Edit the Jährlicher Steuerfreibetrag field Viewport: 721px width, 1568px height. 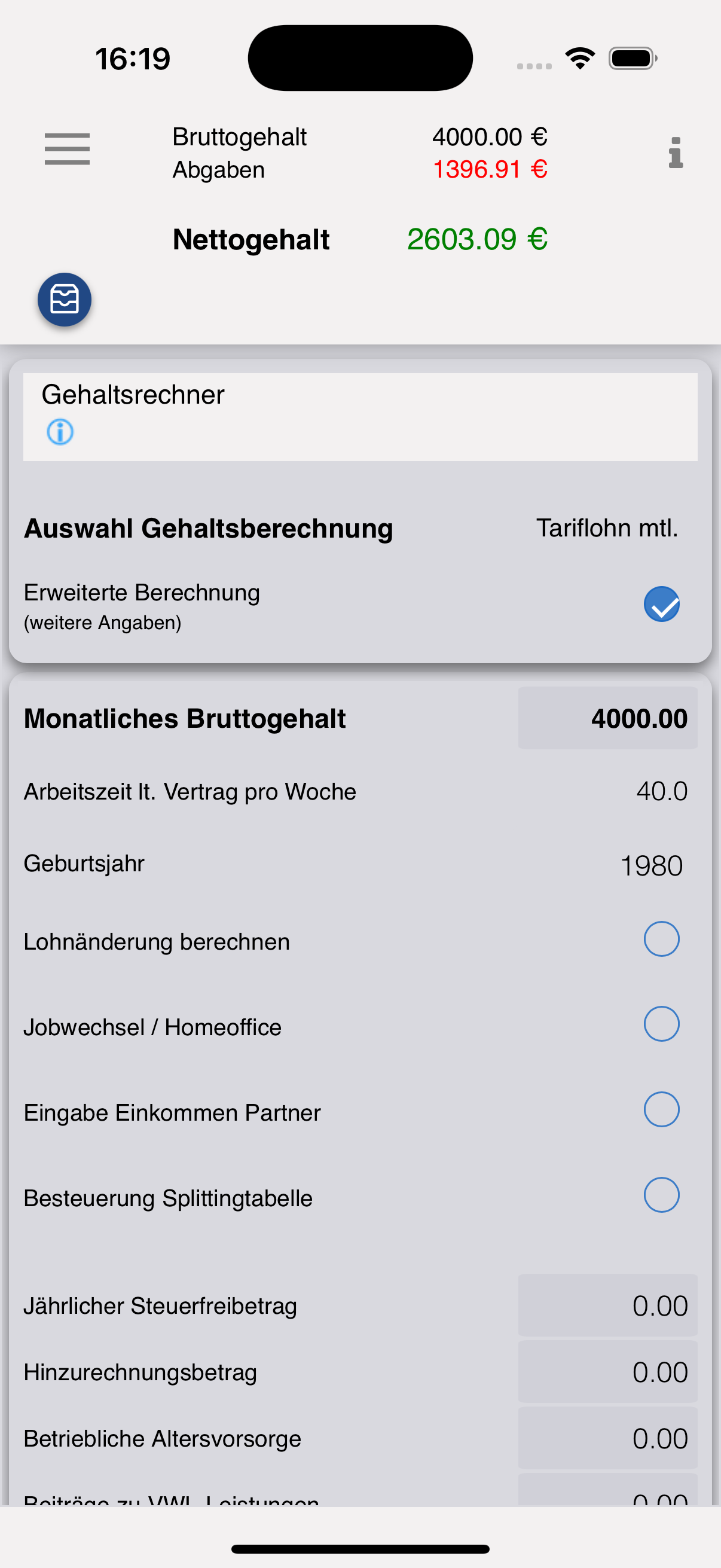pyautogui.click(x=607, y=1305)
